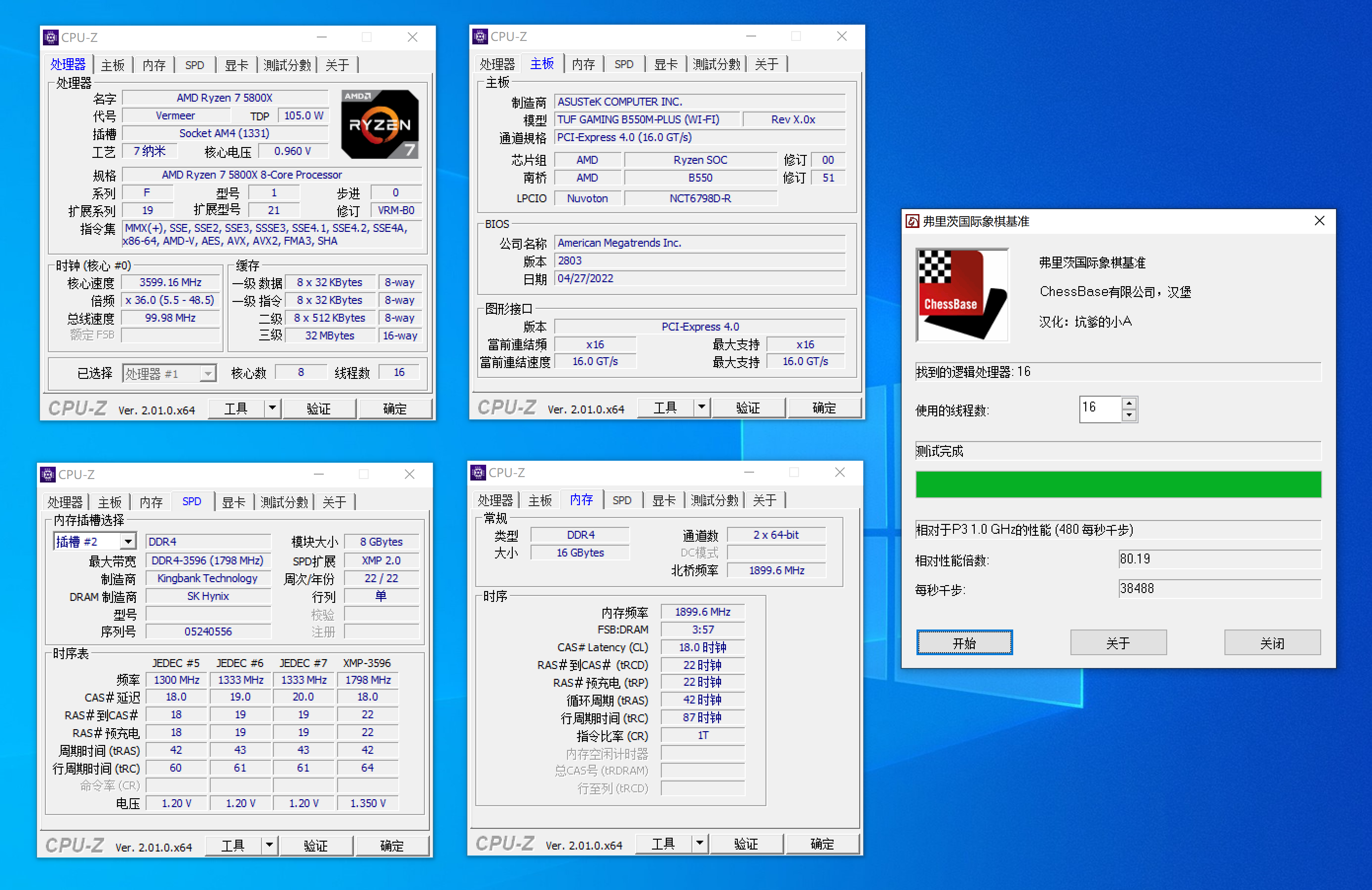Click the 相对性能倍数 value 80.19 field

1220,559
